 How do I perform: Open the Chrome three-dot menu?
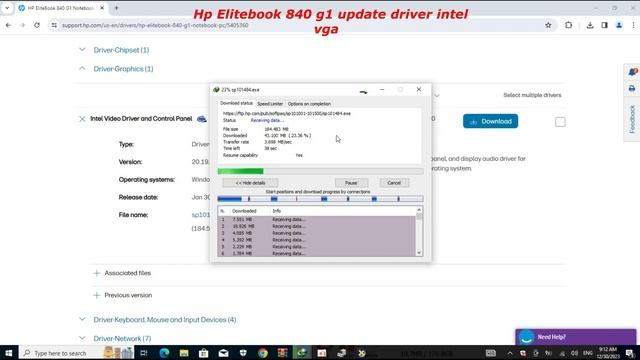click(x=633, y=25)
